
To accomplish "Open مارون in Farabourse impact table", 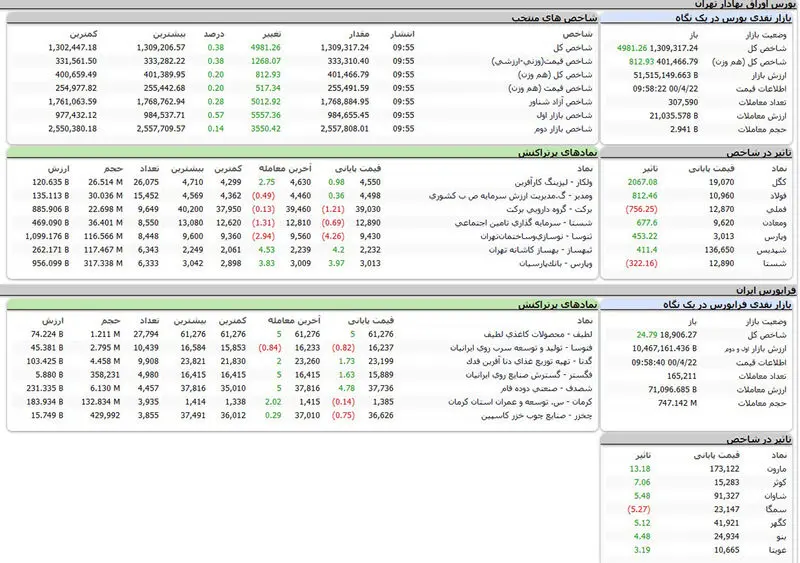I will click(777, 469).
